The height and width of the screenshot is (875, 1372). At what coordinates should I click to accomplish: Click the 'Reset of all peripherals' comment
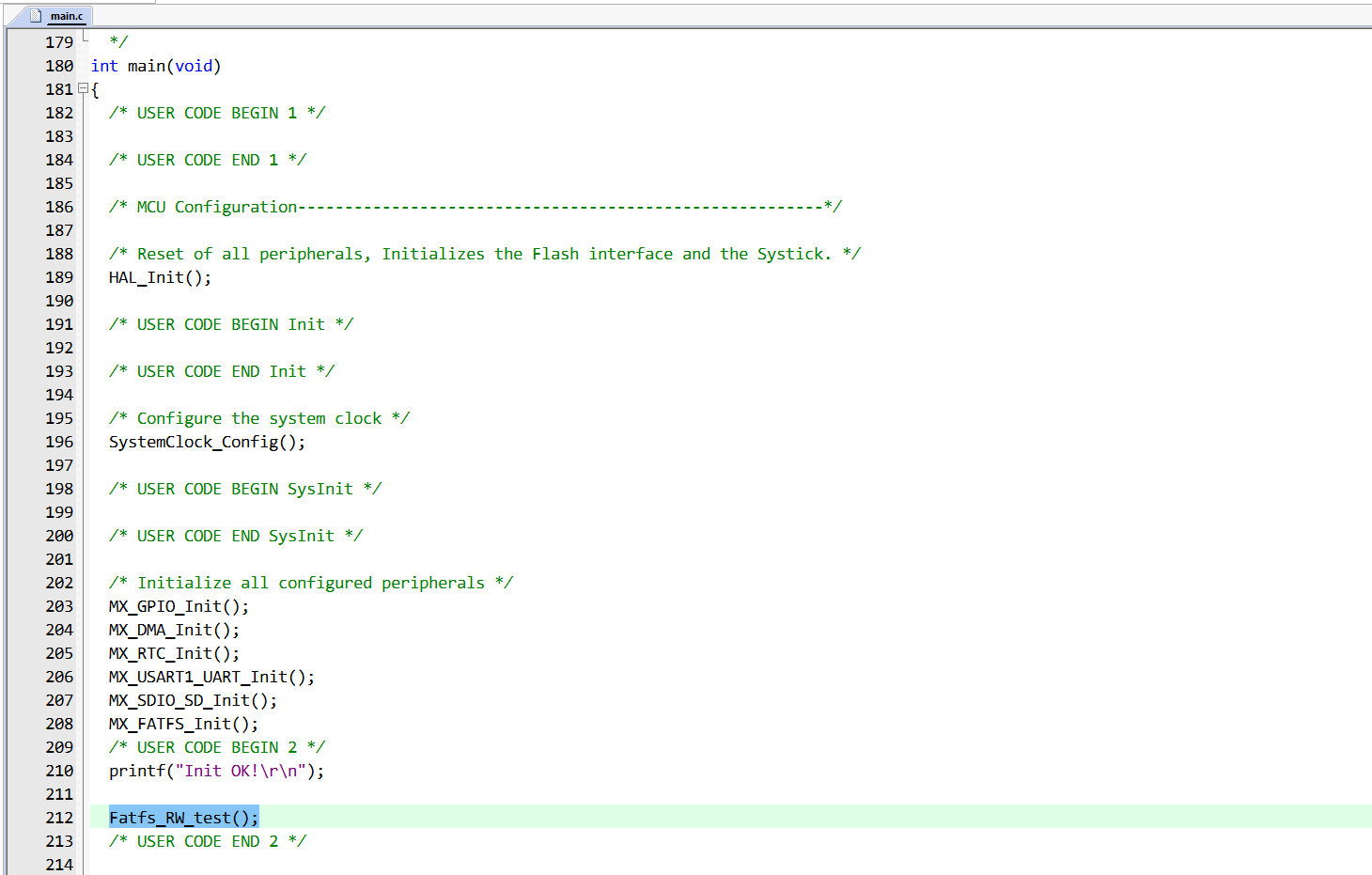click(x=485, y=254)
